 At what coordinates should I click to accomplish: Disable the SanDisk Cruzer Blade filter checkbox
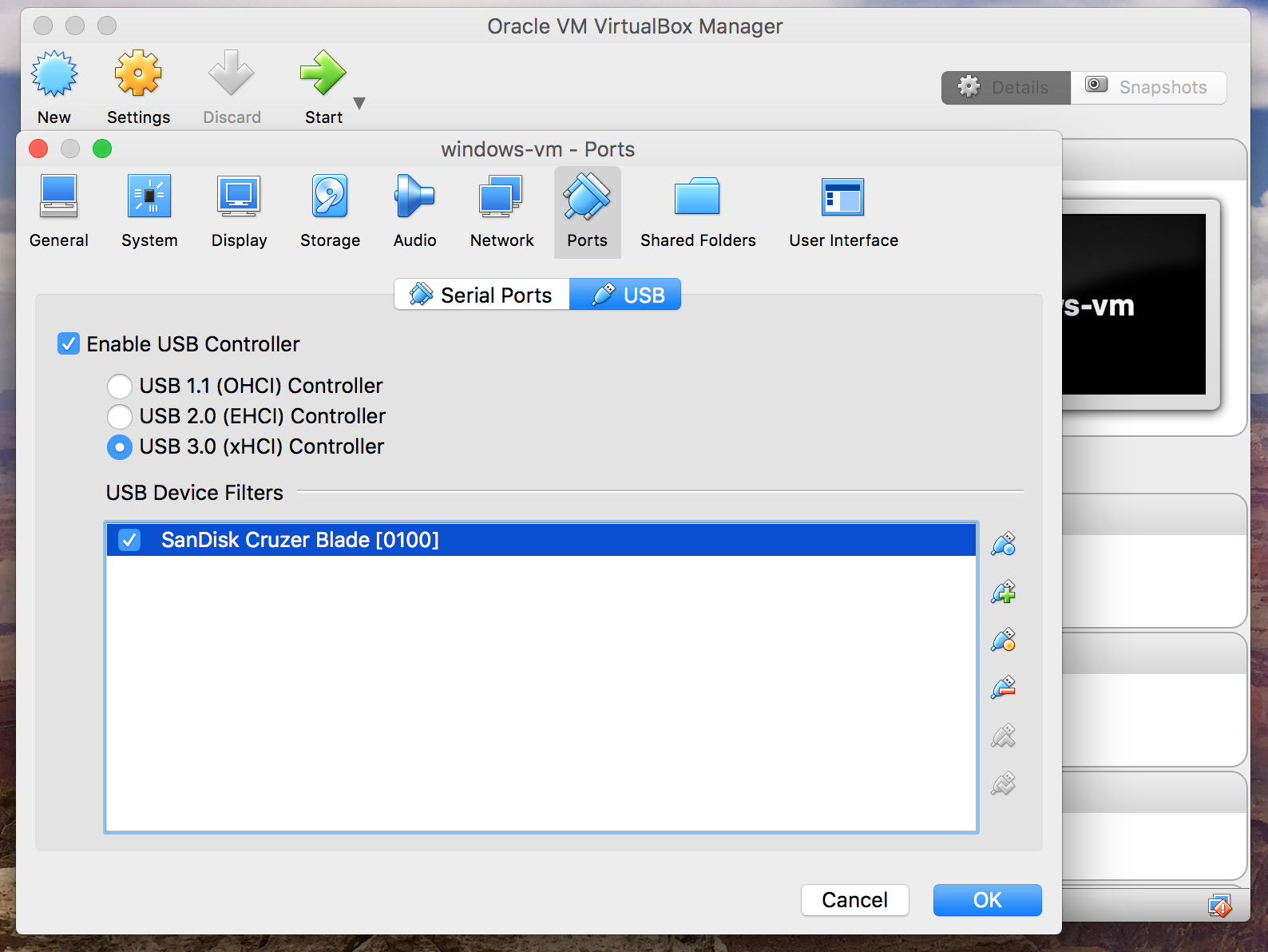pos(129,540)
